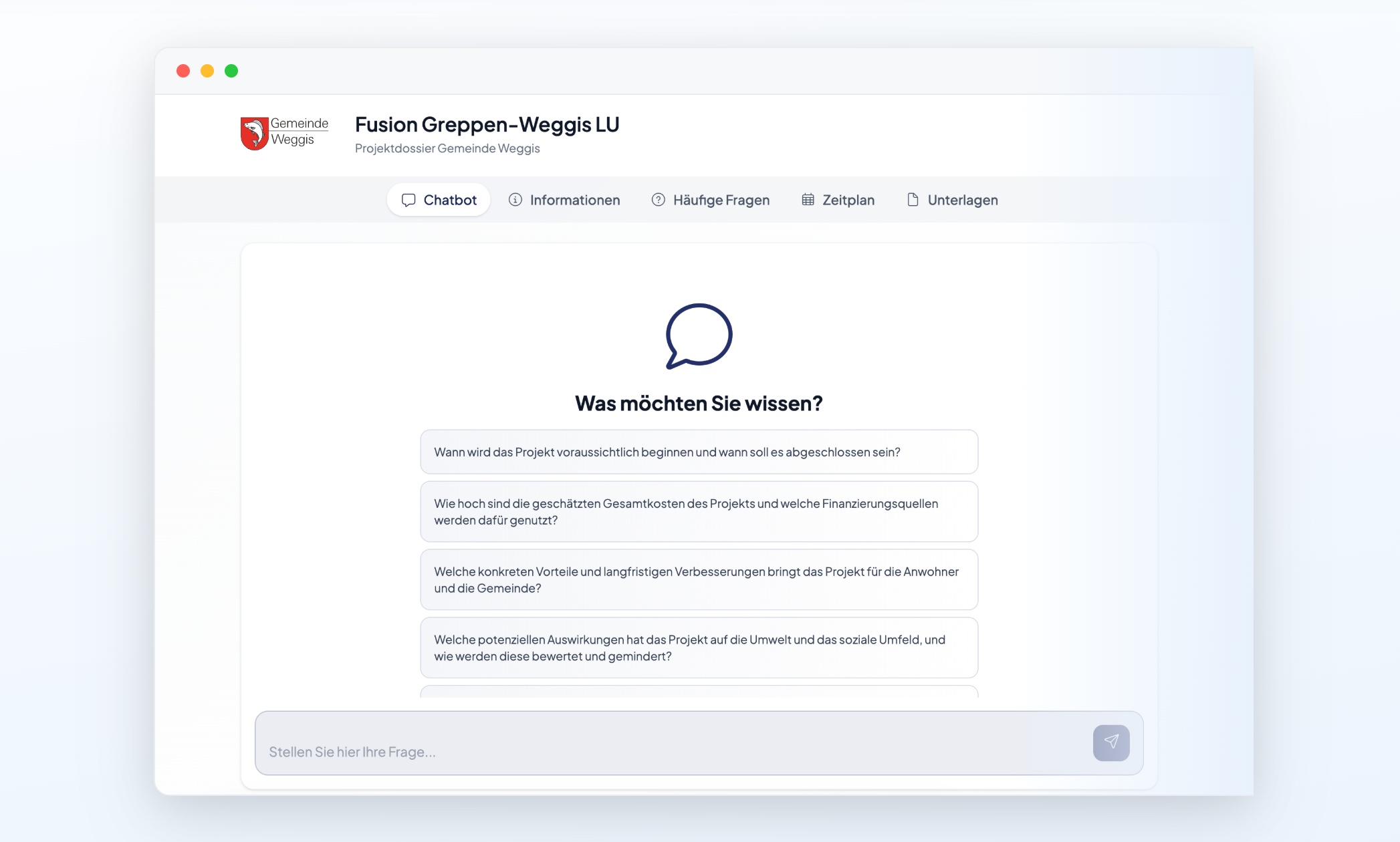Click the Gemeinde Weggis coat of arms logo
This screenshot has height=842, width=1400.
(254, 133)
